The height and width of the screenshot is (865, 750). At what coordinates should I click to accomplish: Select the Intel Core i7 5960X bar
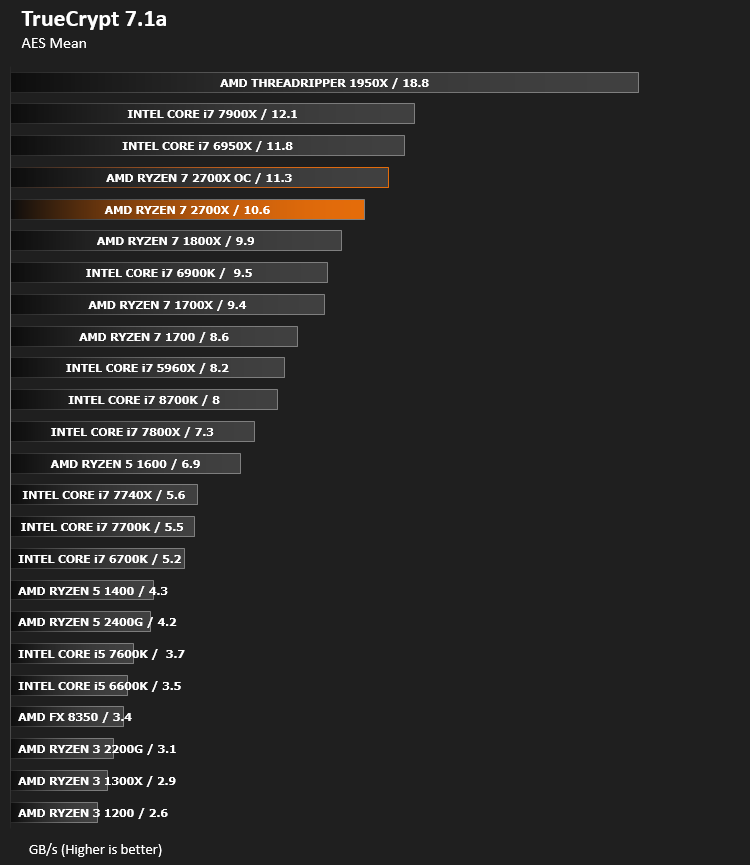tap(148, 367)
